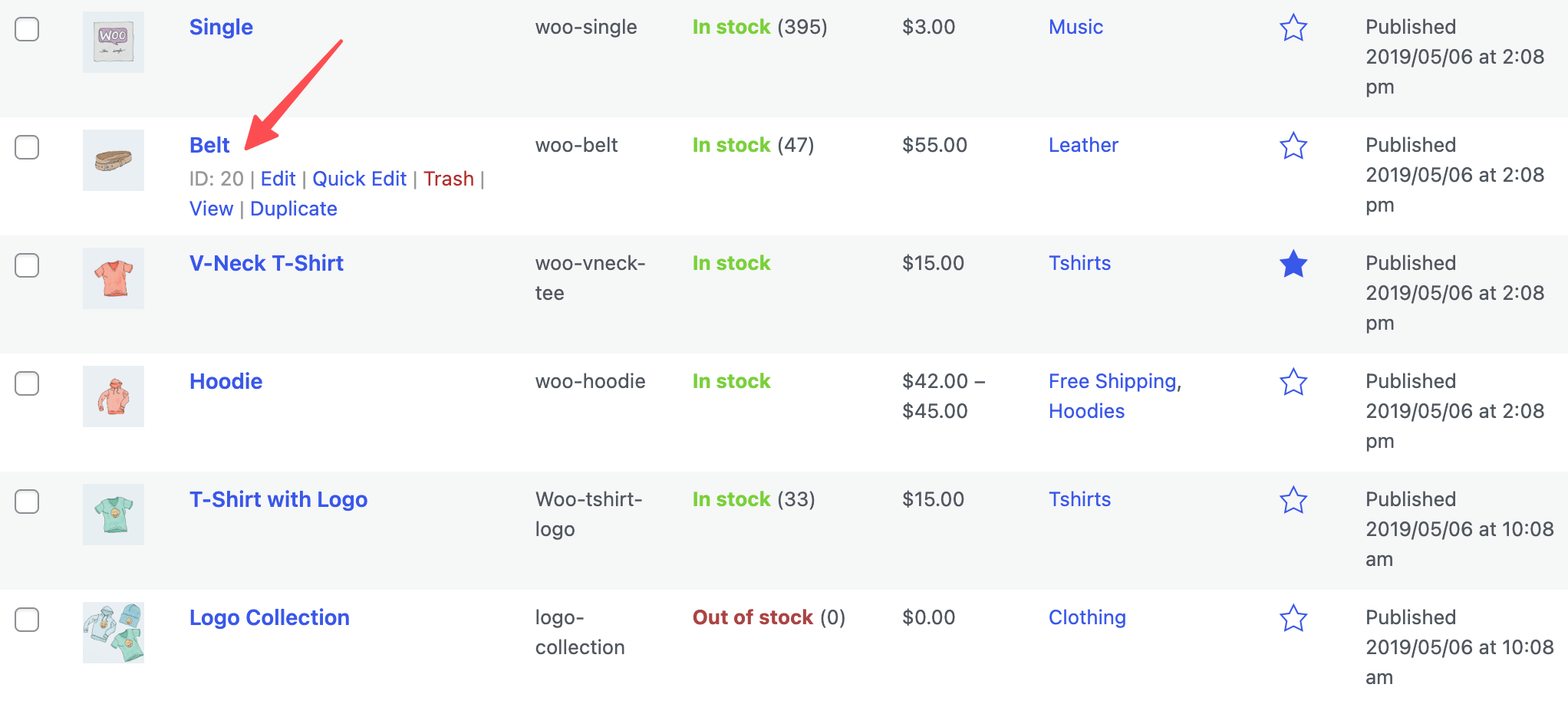The height and width of the screenshot is (704, 1568).
Task: Toggle the featured star for Belt
Action: tap(1293, 146)
